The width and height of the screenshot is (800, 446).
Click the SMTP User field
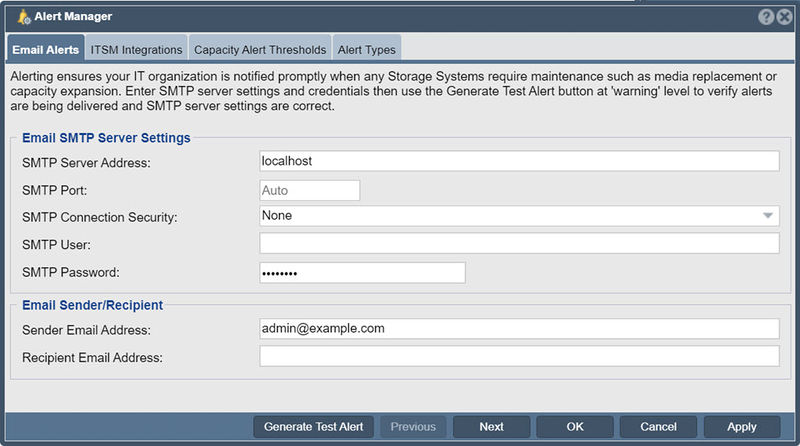click(x=519, y=243)
